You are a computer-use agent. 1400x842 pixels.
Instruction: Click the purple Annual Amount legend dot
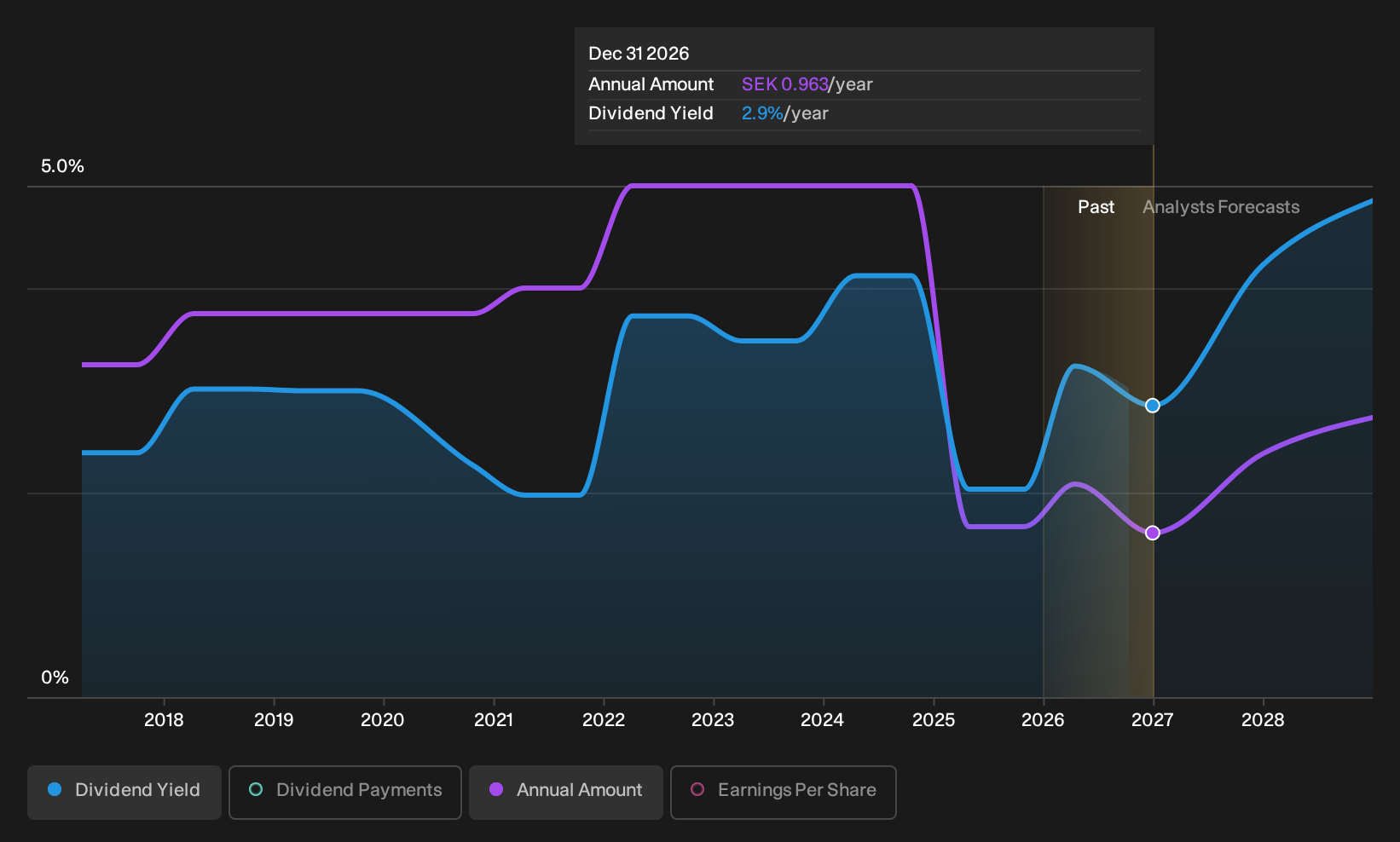point(496,790)
